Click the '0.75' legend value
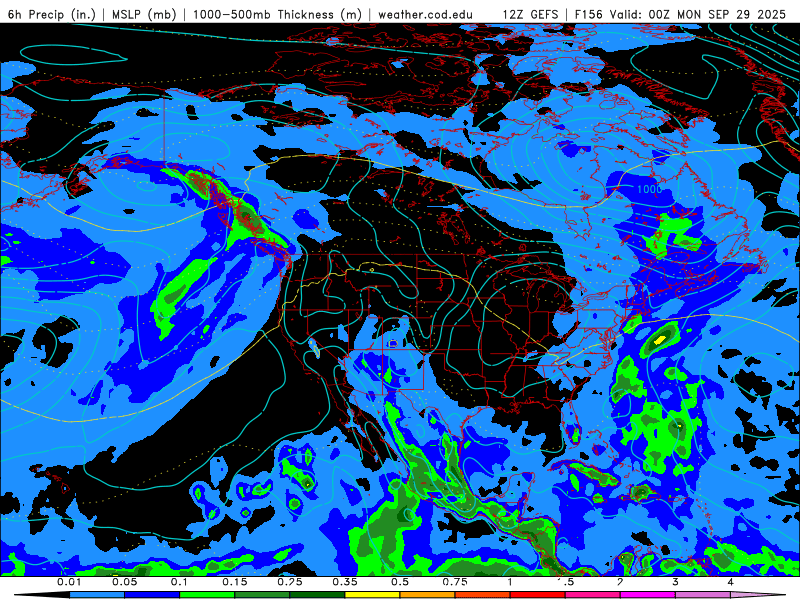Image resolution: width=800 pixels, height=600 pixels. pyautogui.click(x=455, y=582)
